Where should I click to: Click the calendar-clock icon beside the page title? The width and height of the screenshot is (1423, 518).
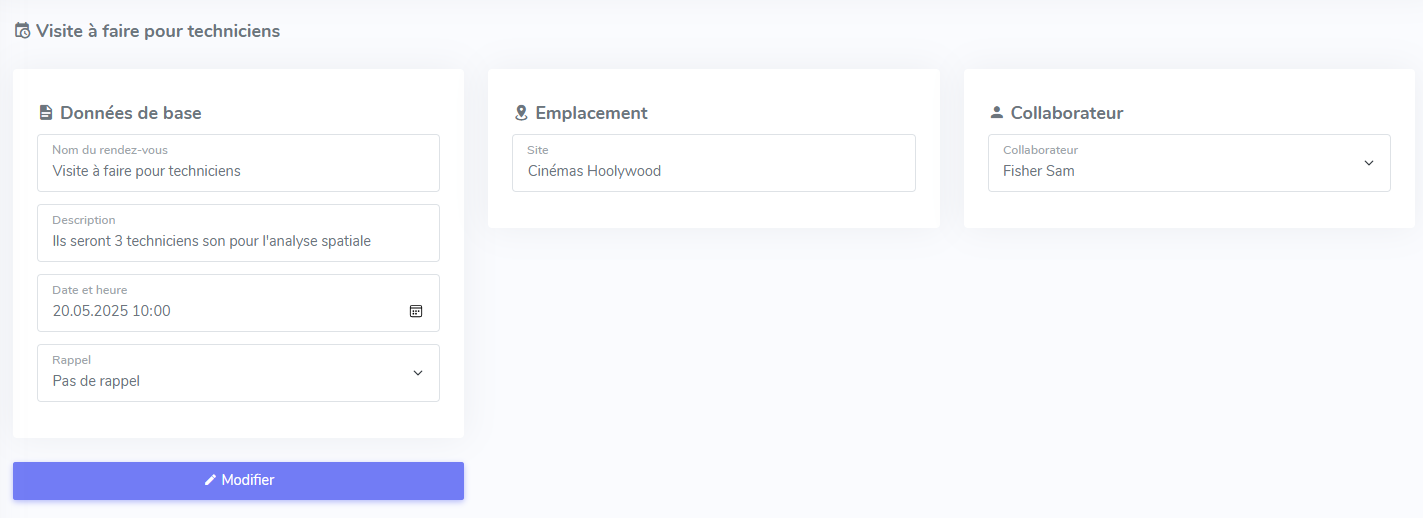tap(22, 31)
